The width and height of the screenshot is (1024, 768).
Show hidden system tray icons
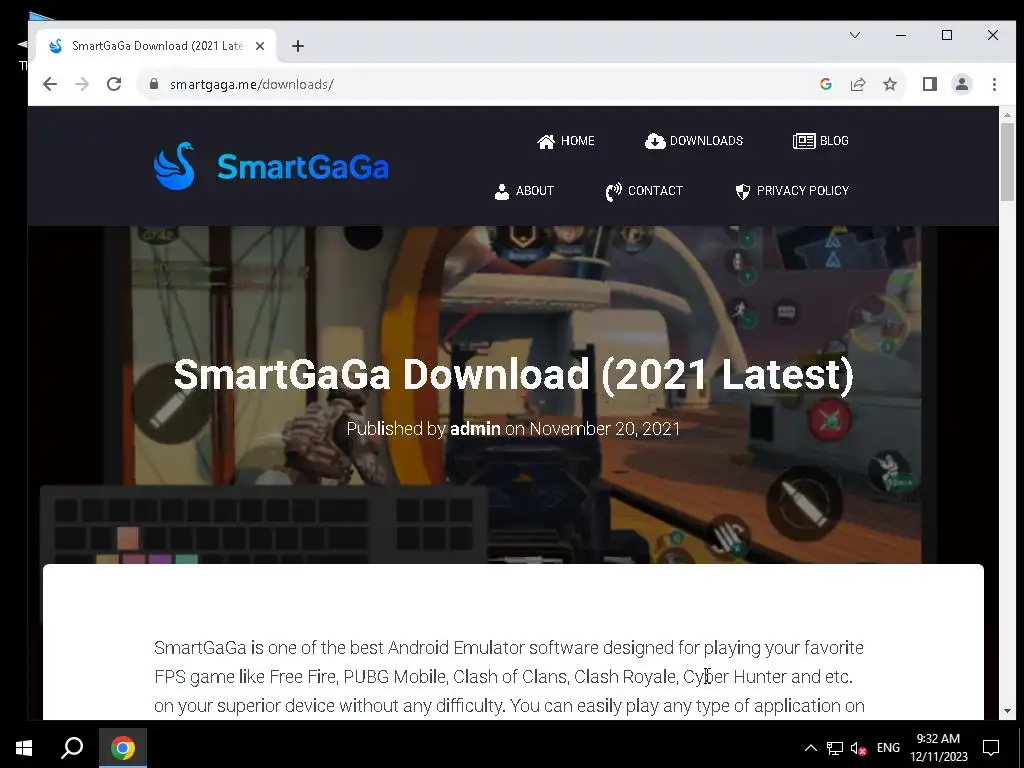(x=810, y=748)
